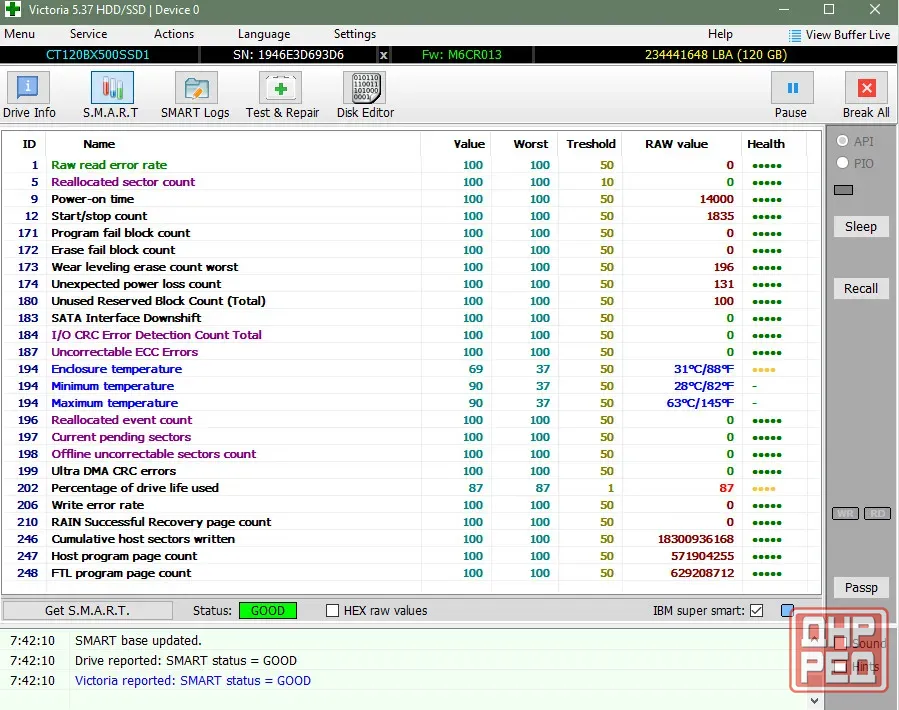Click the SMART base updated log entry
Screen dimensions: 899x710
(138, 641)
